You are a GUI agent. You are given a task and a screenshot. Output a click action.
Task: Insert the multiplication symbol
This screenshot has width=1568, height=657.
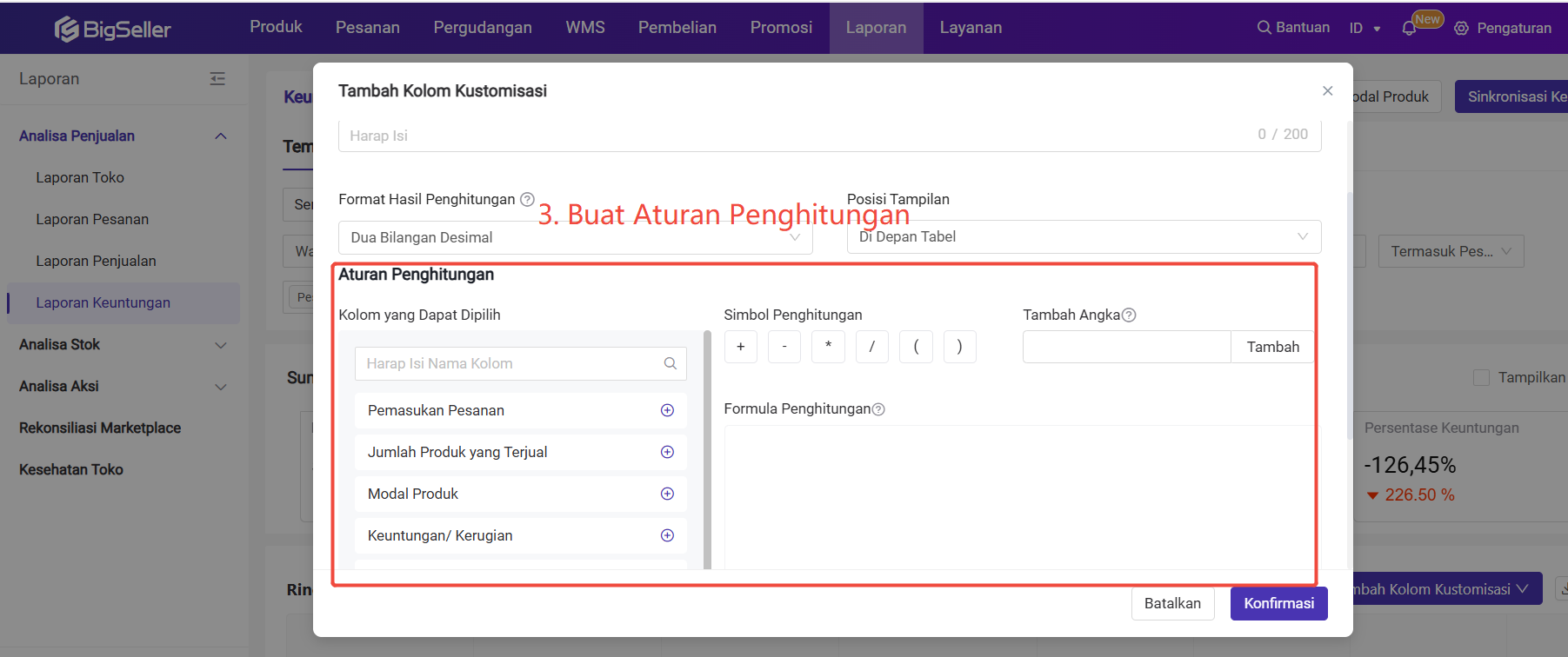click(x=828, y=347)
